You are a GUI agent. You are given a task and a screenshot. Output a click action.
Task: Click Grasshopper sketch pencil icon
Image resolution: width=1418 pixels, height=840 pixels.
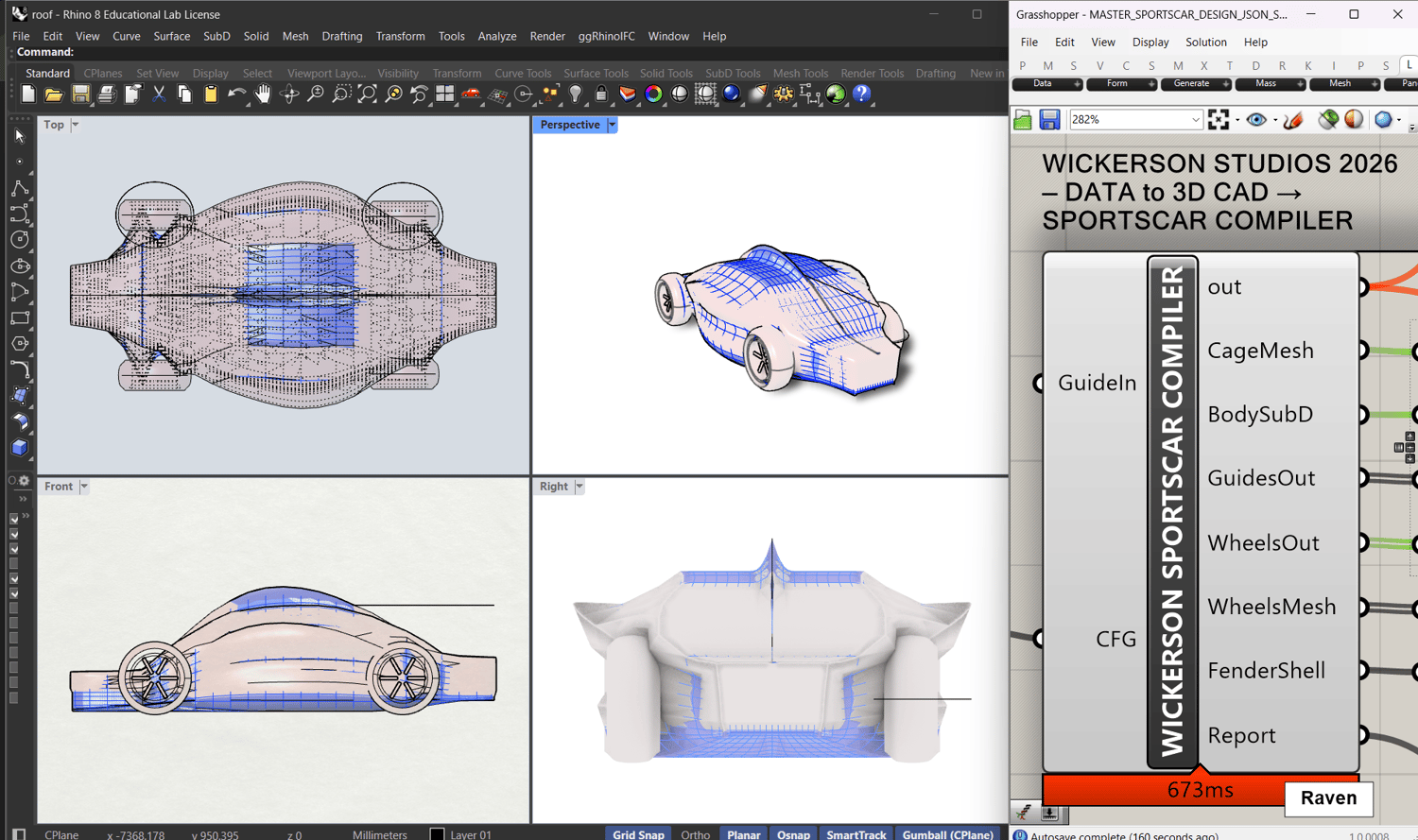[x=1294, y=120]
